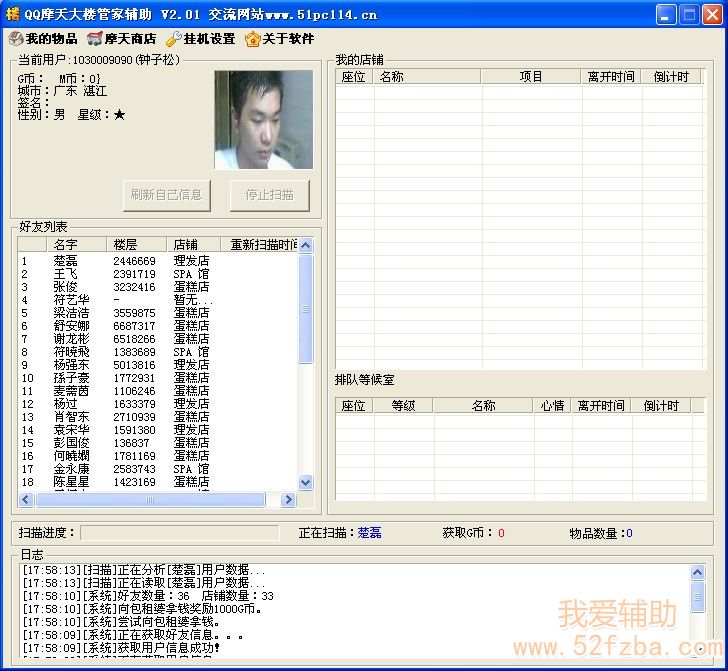Click the 物品数量 value 0
728x671 pixels.
point(630,533)
